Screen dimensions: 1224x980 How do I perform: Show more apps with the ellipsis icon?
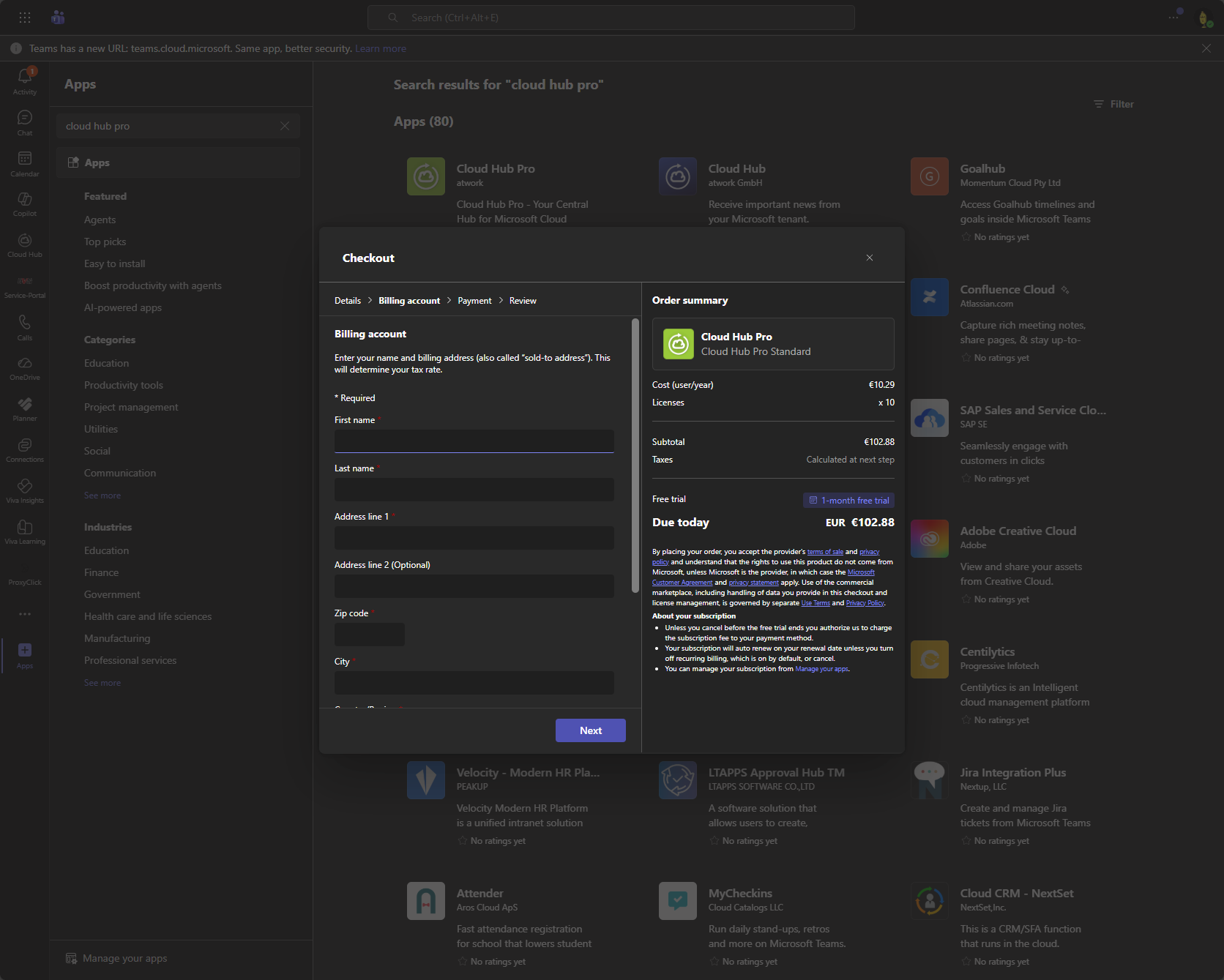coord(25,614)
